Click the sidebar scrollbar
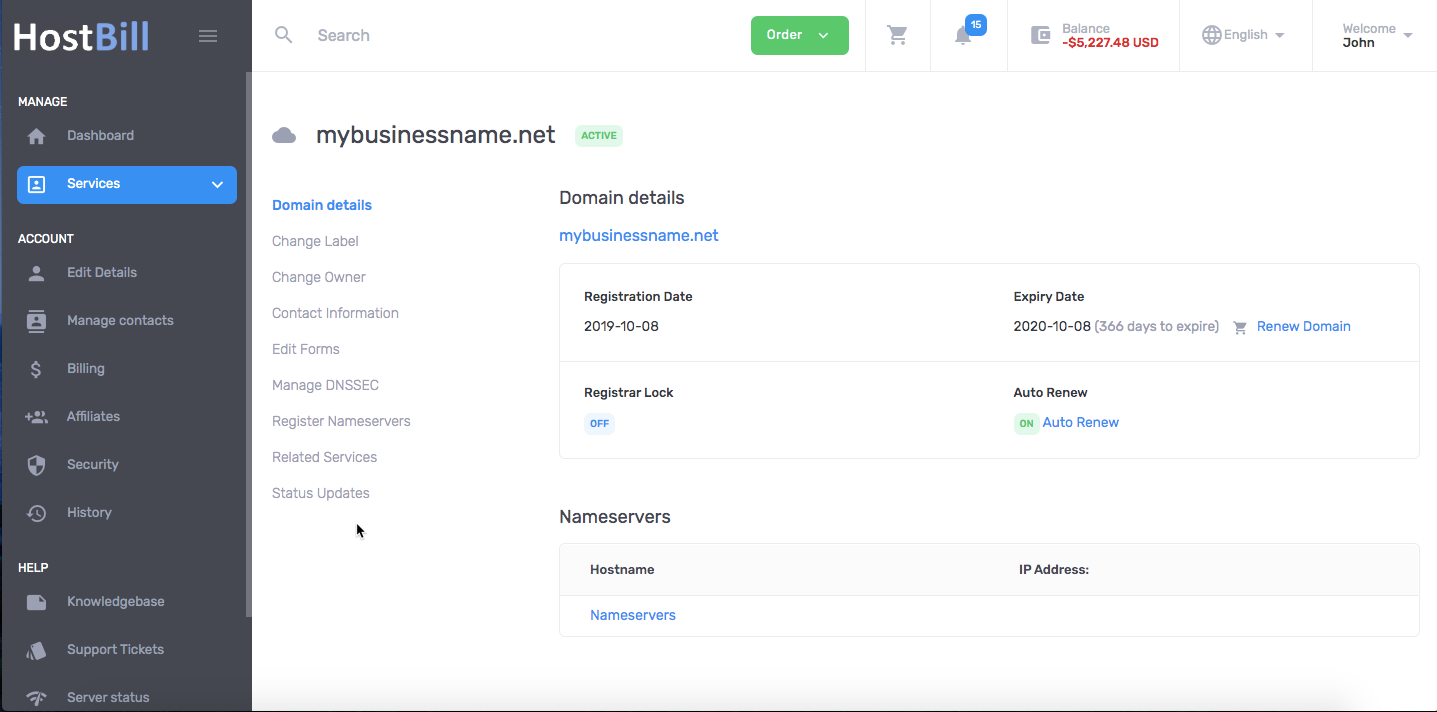Screen dimensions: 1437x712 248,345
